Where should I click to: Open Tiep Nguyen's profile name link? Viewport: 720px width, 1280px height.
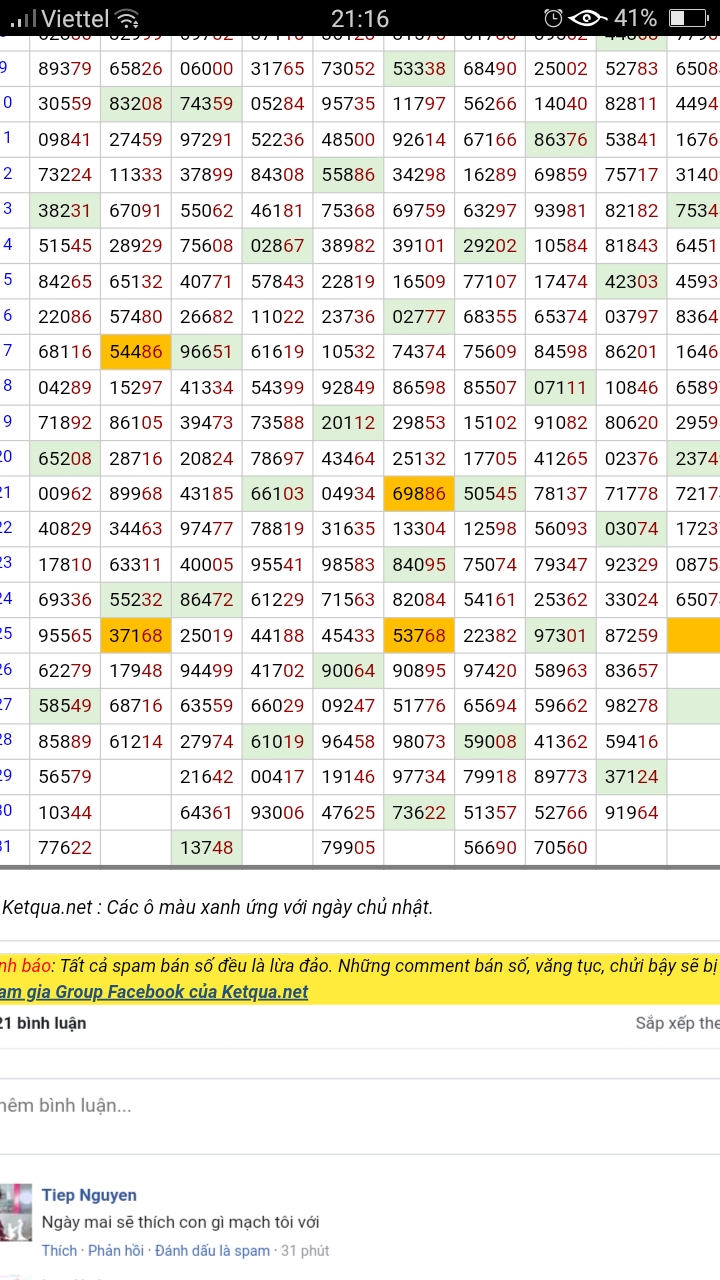(89, 1195)
